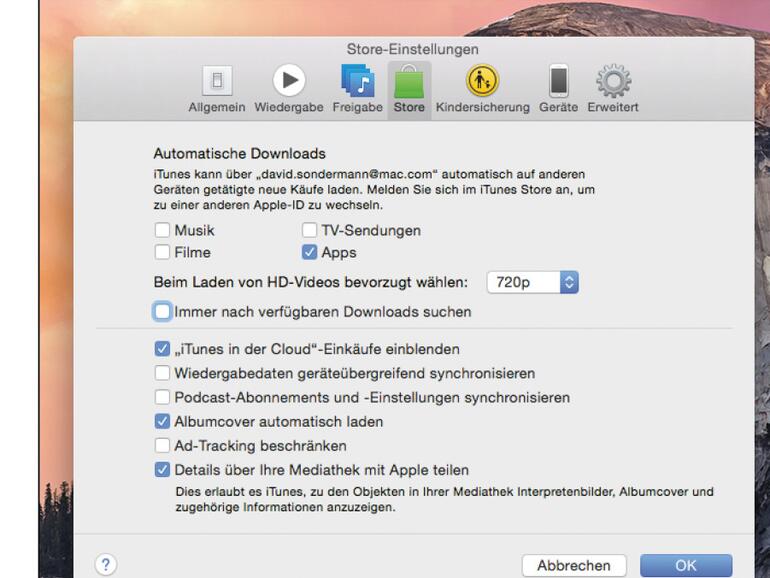Open the 720p HD video dropdown
770x578 pixels.
click(533, 282)
